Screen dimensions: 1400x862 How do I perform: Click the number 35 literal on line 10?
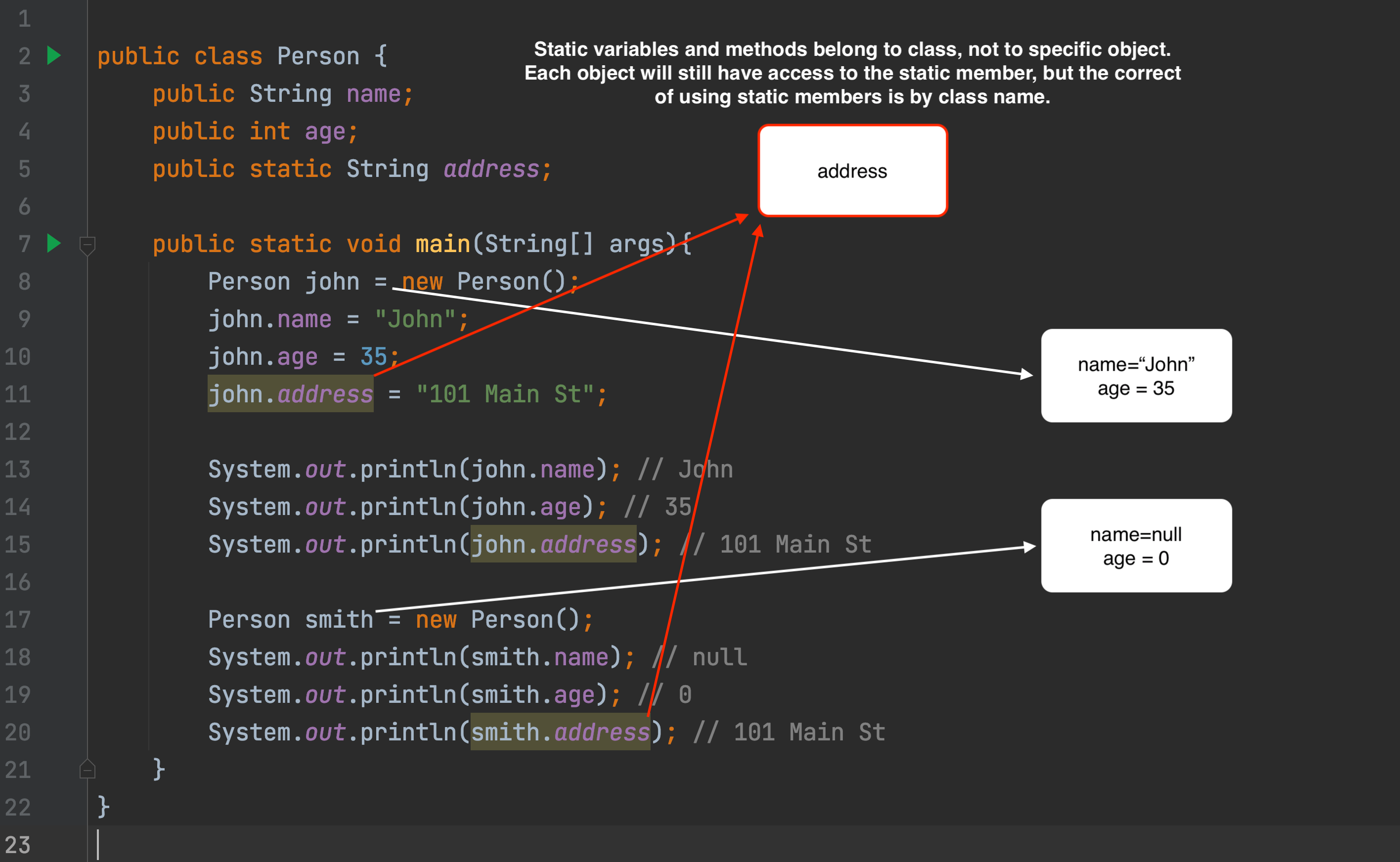pos(373,357)
